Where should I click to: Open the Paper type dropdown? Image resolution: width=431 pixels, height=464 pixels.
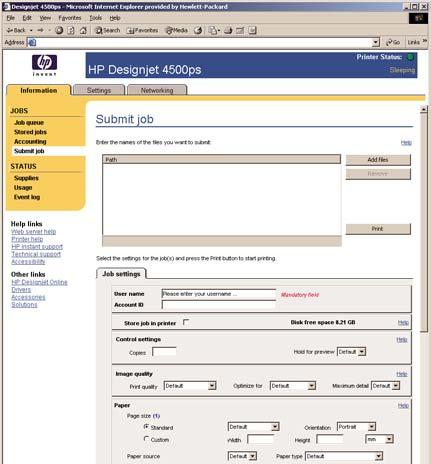point(344,456)
